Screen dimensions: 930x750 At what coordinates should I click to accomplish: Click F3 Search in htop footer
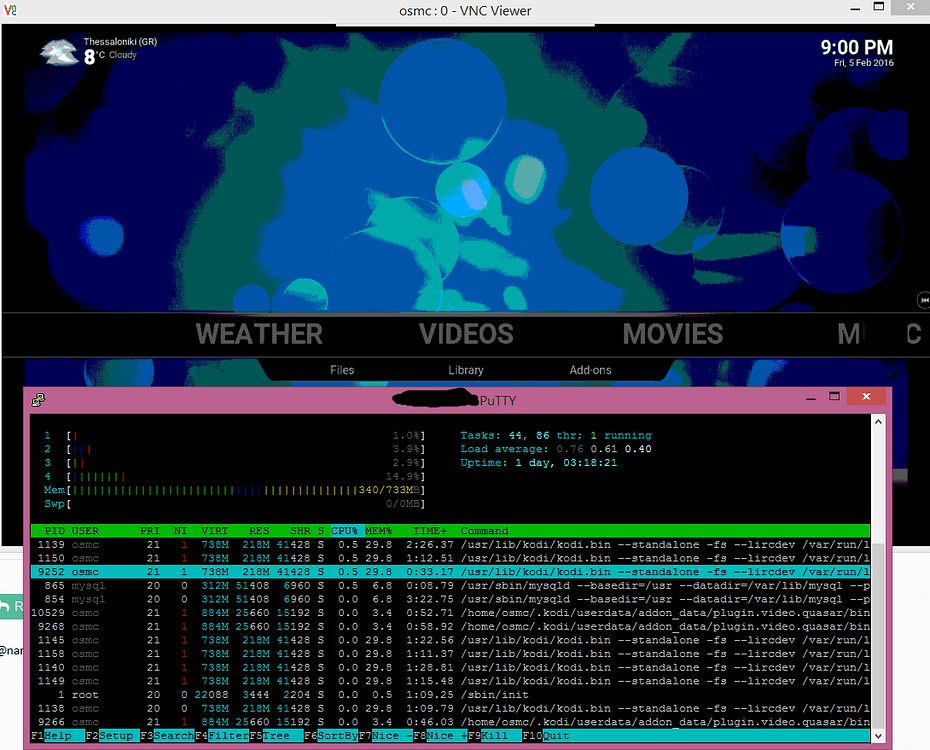(x=167, y=736)
